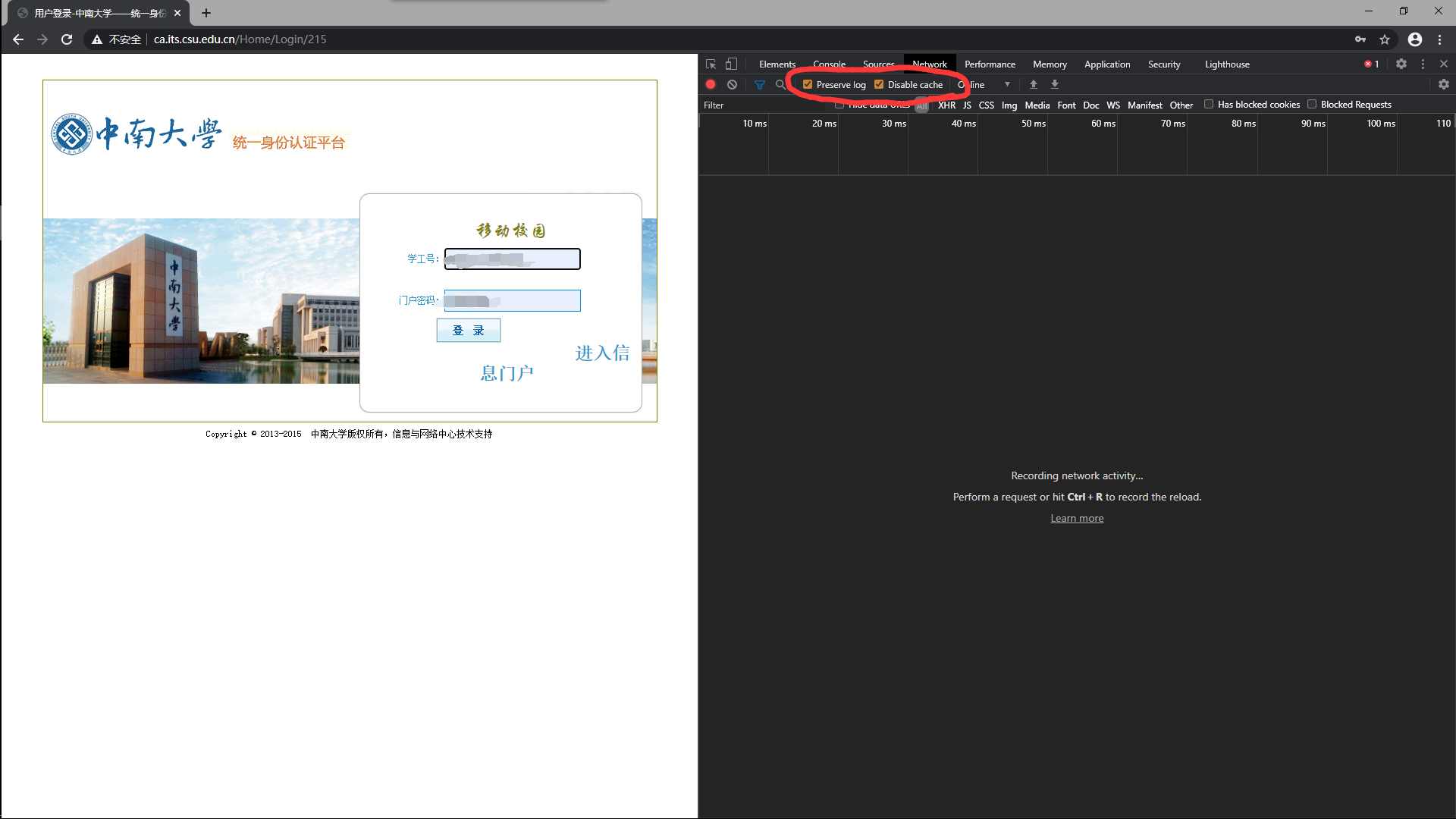Stop recording network log with red button
Viewport: 1456px width, 819px height.
(x=711, y=85)
